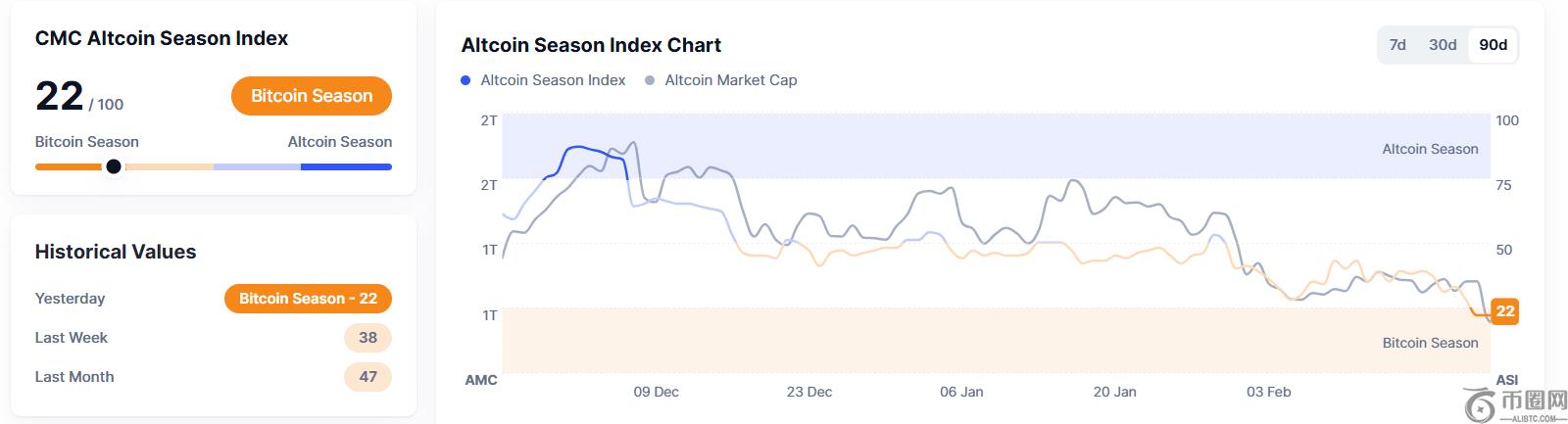
Task: Click the orange 22 marker on chart
Action: (x=1505, y=311)
